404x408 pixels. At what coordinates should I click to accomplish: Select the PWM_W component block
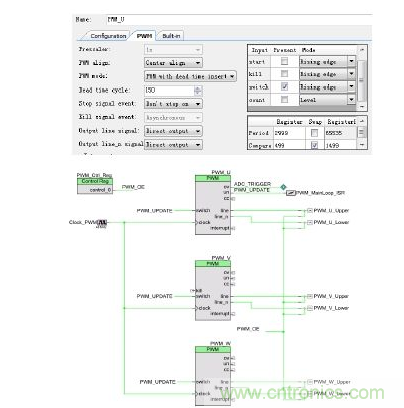213,376
